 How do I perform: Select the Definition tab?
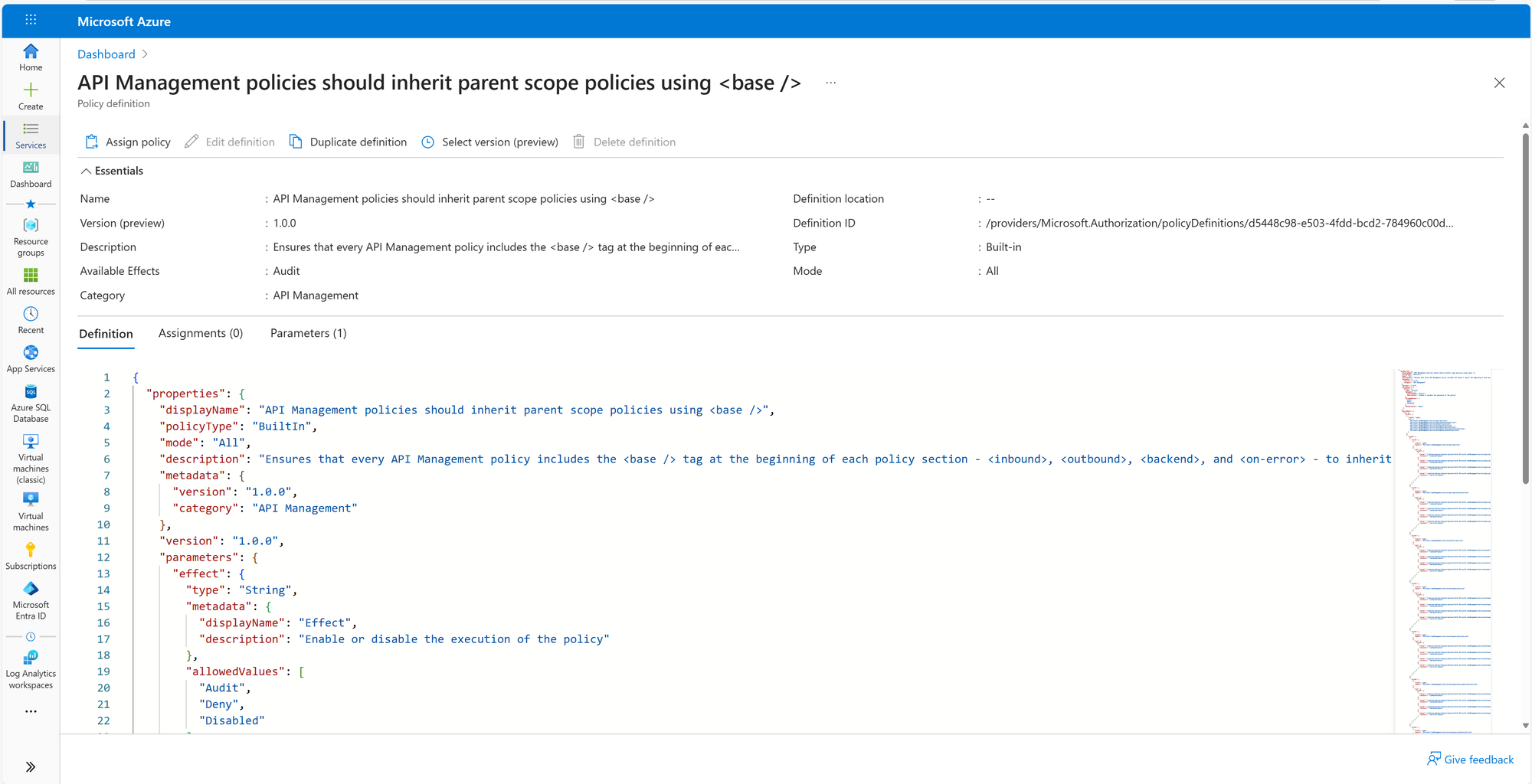[106, 334]
